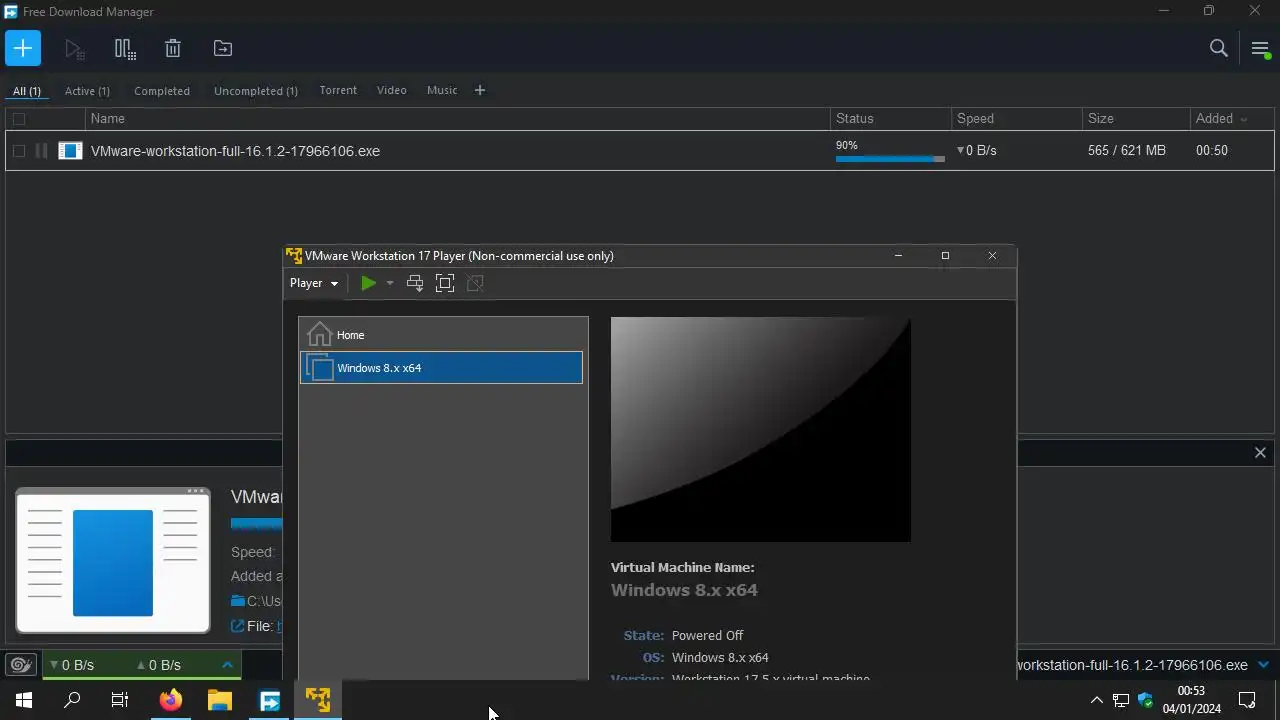The height and width of the screenshot is (720, 1280).
Task: Toggle the select-all checkbox in header
Action: (19, 119)
